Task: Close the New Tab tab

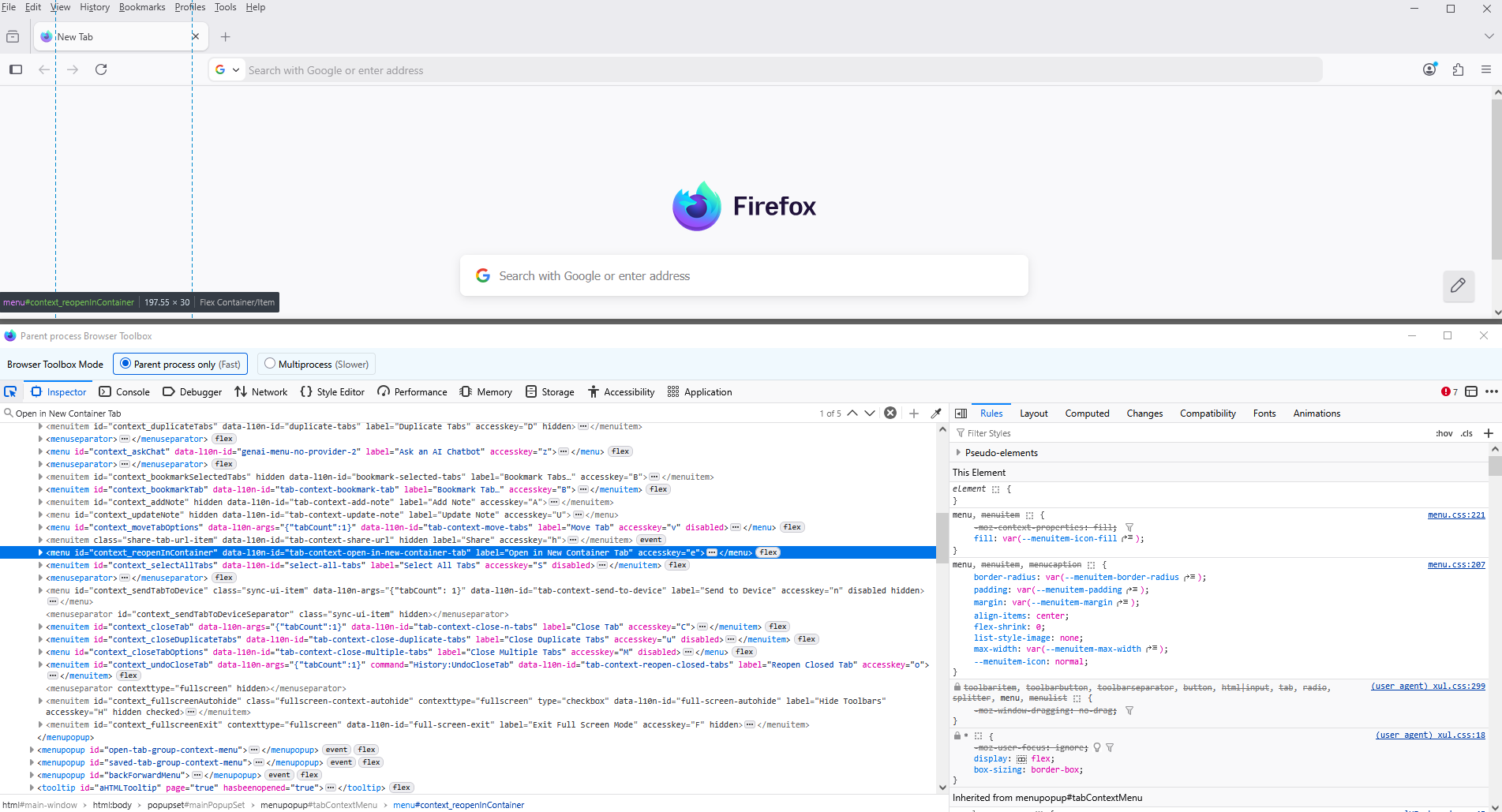Action: [x=196, y=36]
